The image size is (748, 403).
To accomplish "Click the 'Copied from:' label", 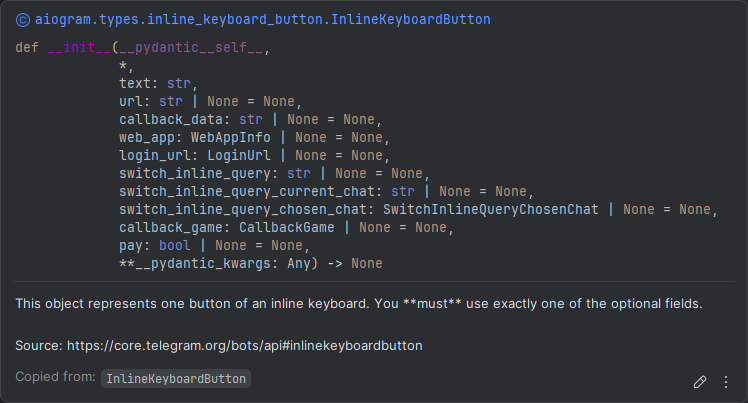I will pos(55,377).
